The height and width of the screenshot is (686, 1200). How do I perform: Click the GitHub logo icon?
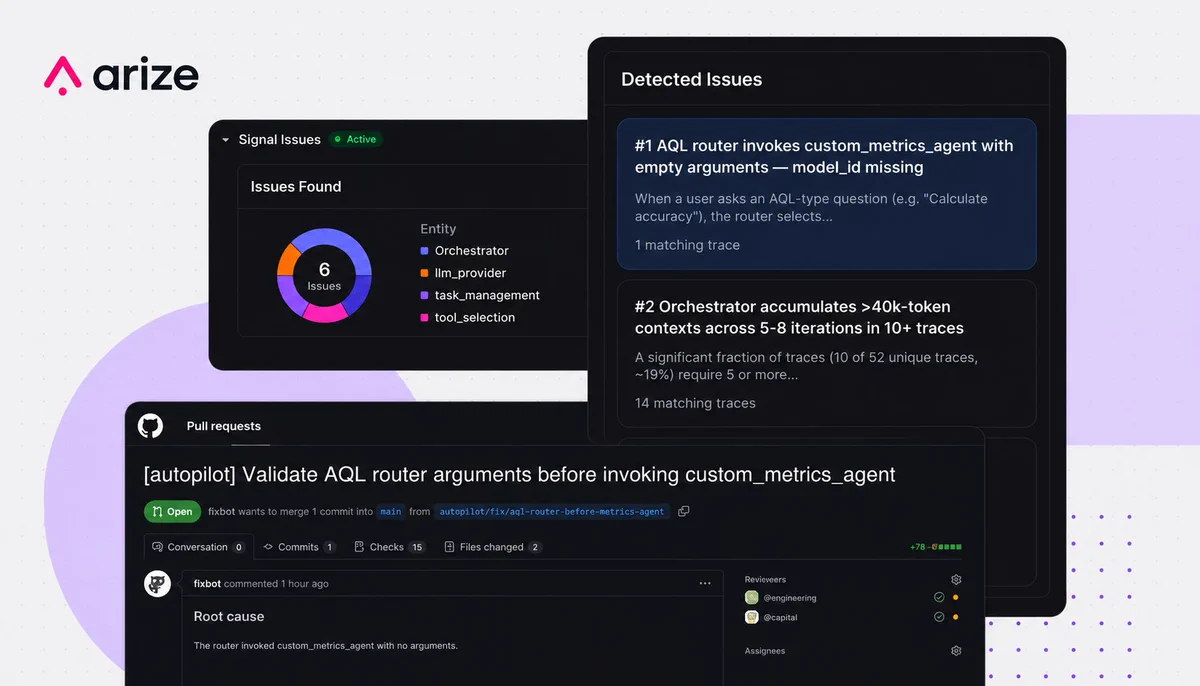click(150, 426)
